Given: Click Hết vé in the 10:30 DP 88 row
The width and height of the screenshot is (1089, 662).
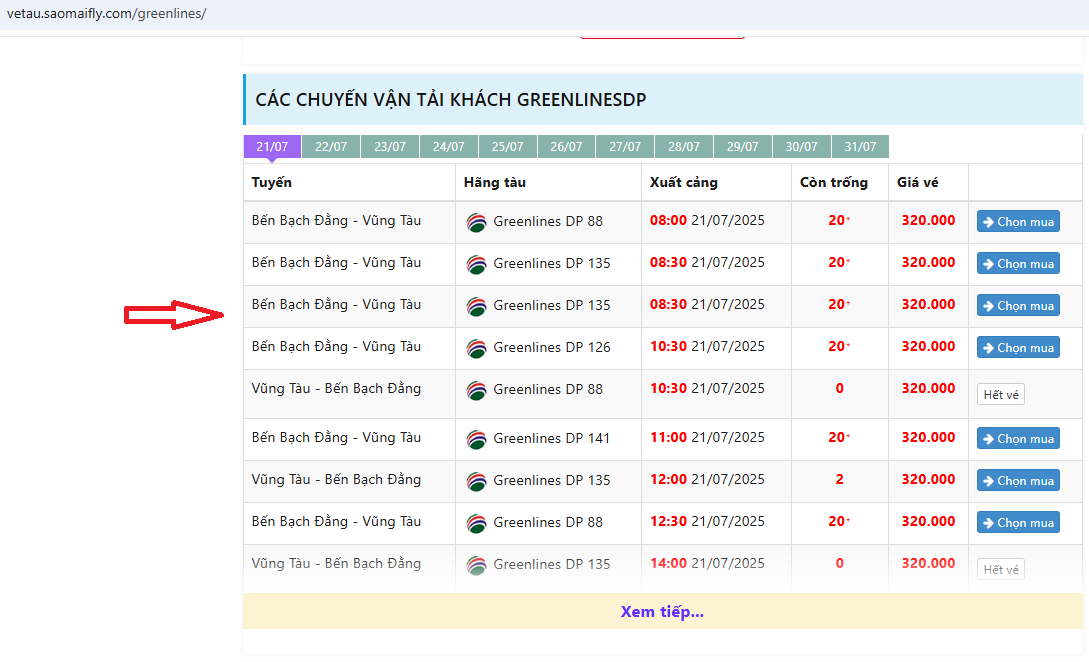Looking at the screenshot, I should (x=1001, y=395).
